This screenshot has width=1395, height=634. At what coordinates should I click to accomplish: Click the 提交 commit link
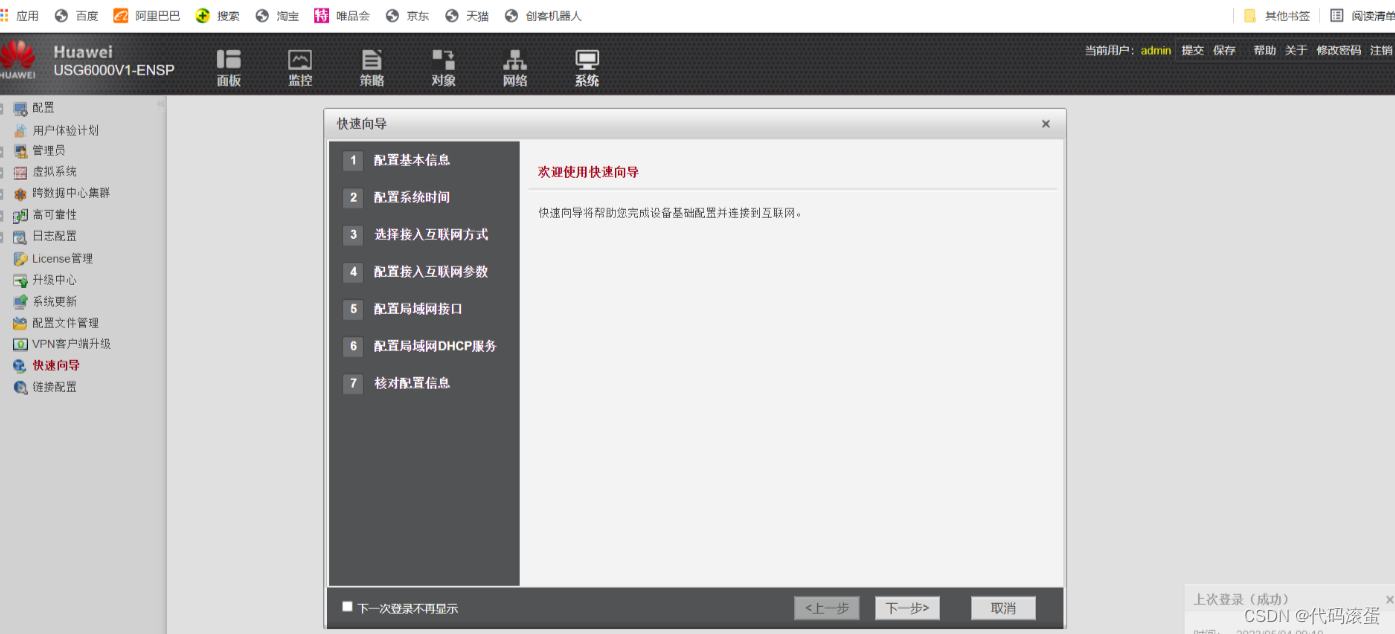coord(1193,50)
